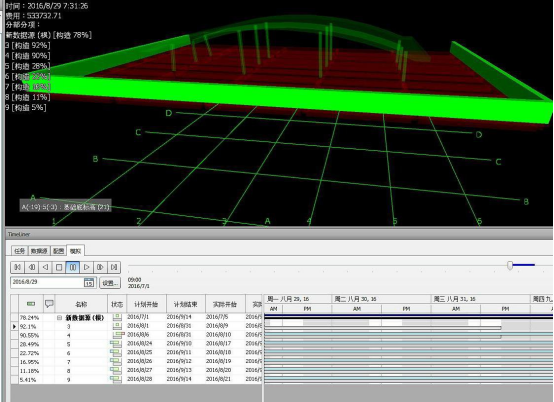Click status icon of task 7
This screenshot has height=402, width=554.
pos(116,361)
